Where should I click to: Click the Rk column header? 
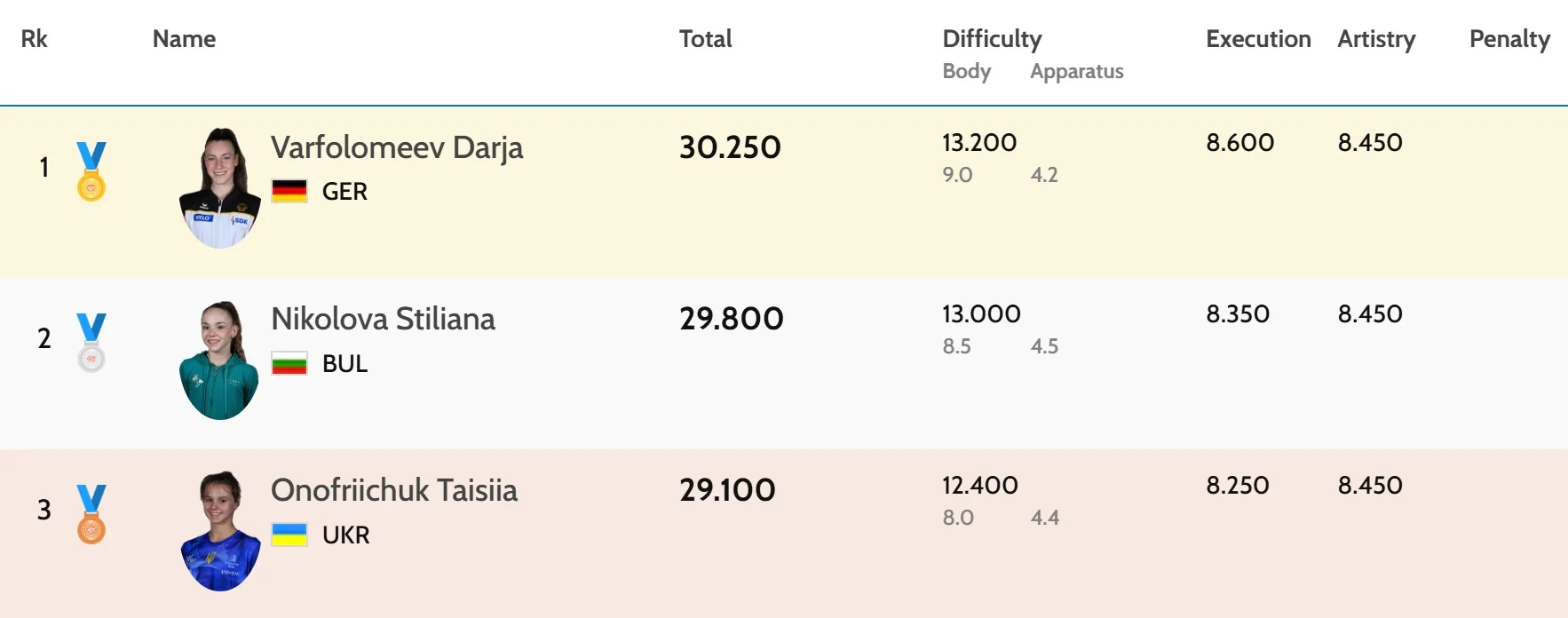[x=34, y=39]
